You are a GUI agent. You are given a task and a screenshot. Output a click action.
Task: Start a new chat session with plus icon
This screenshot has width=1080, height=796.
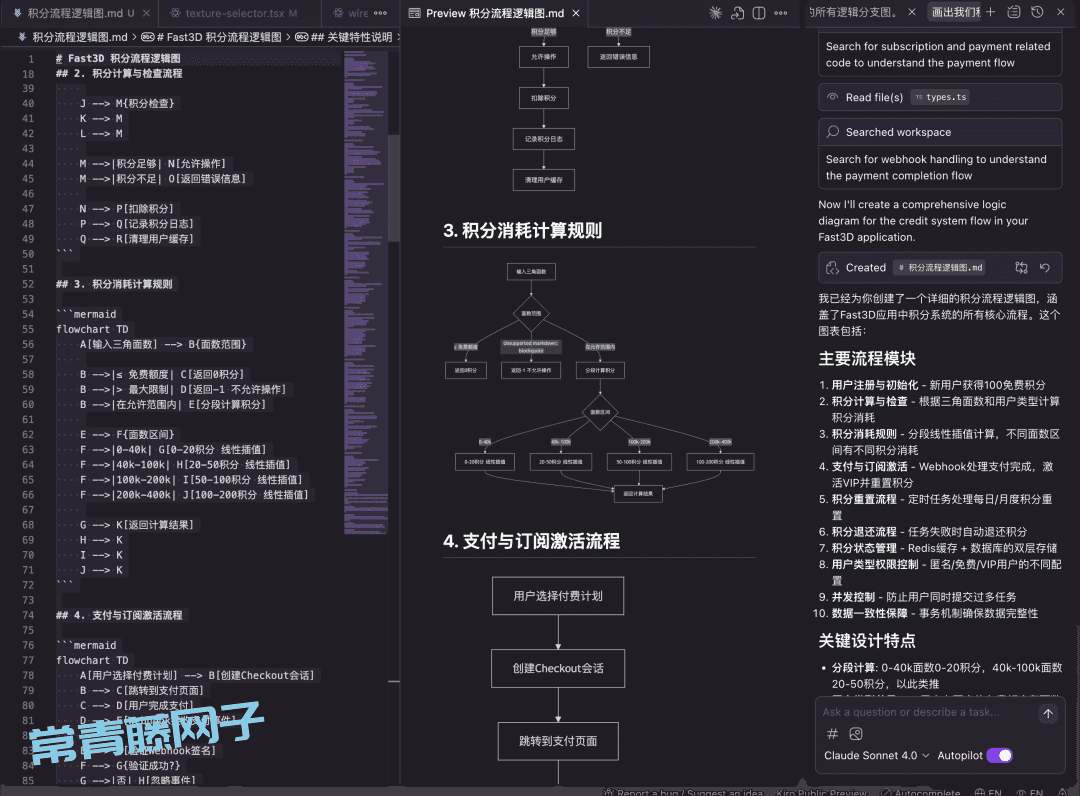click(x=990, y=12)
